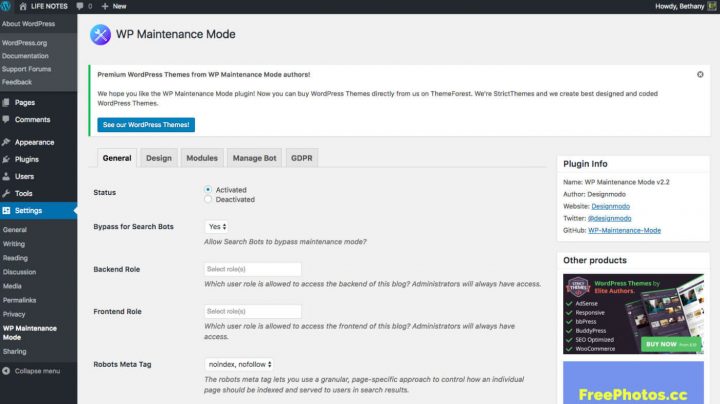Switch to the Manage Bot tab
720x404 pixels.
coord(254,158)
